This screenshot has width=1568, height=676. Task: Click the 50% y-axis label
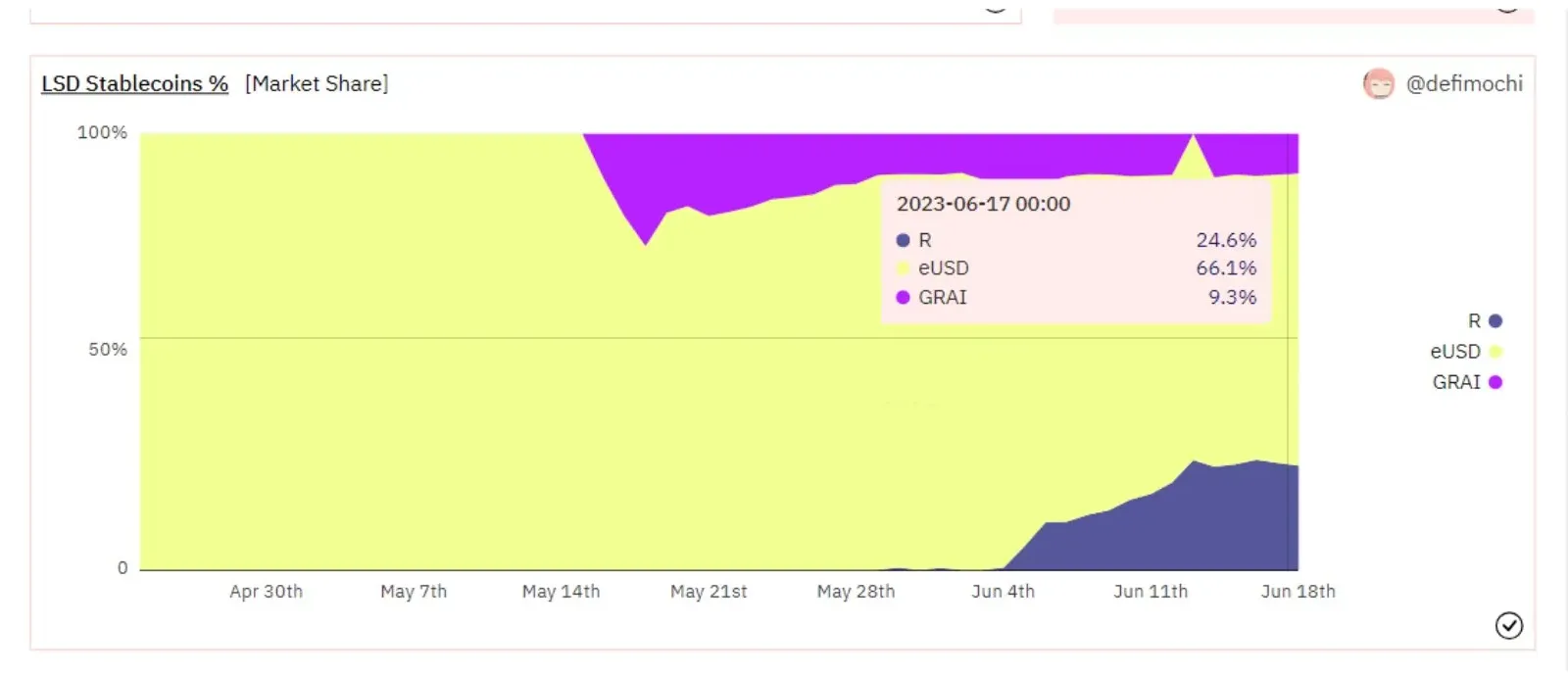click(x=108, y=349)
